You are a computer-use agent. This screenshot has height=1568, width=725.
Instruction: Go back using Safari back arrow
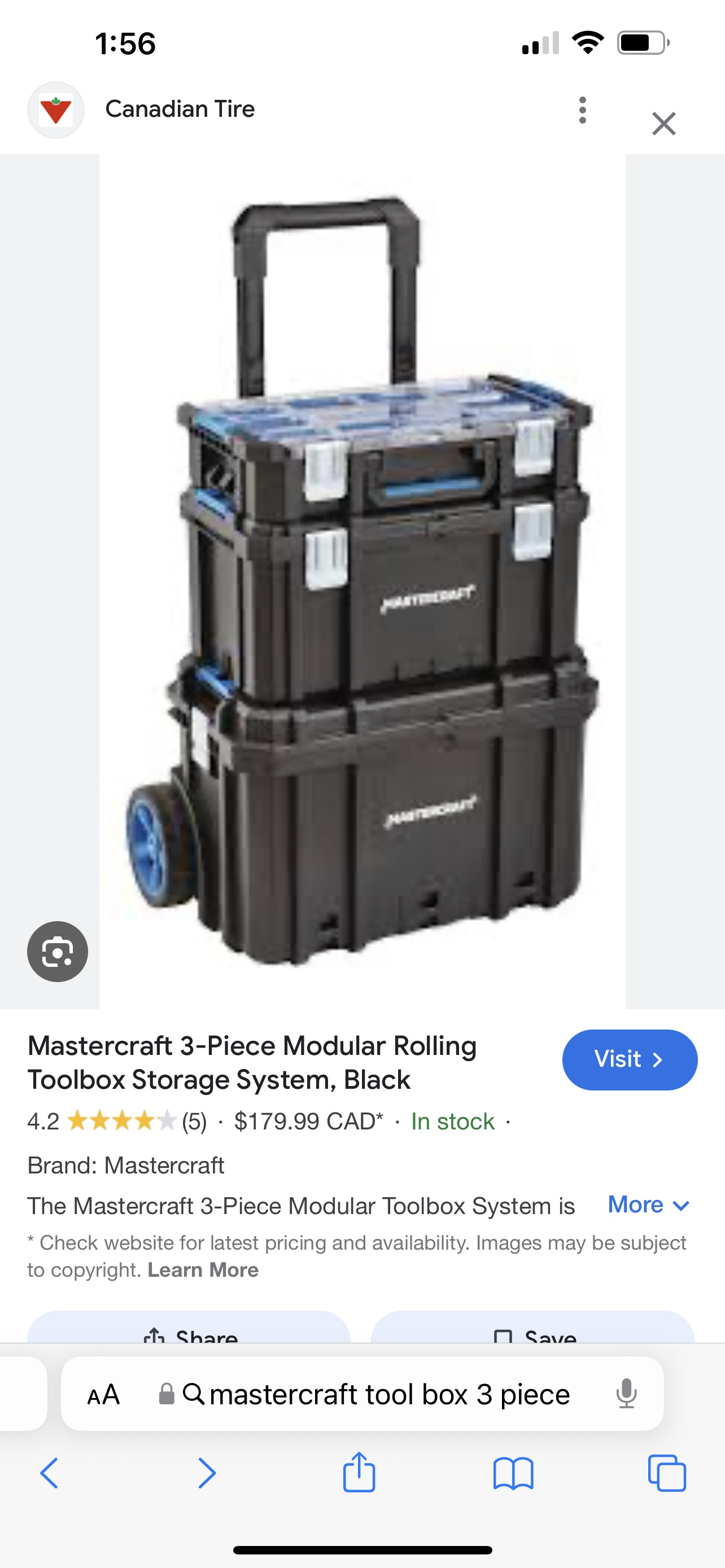[x=49, y=1474]
